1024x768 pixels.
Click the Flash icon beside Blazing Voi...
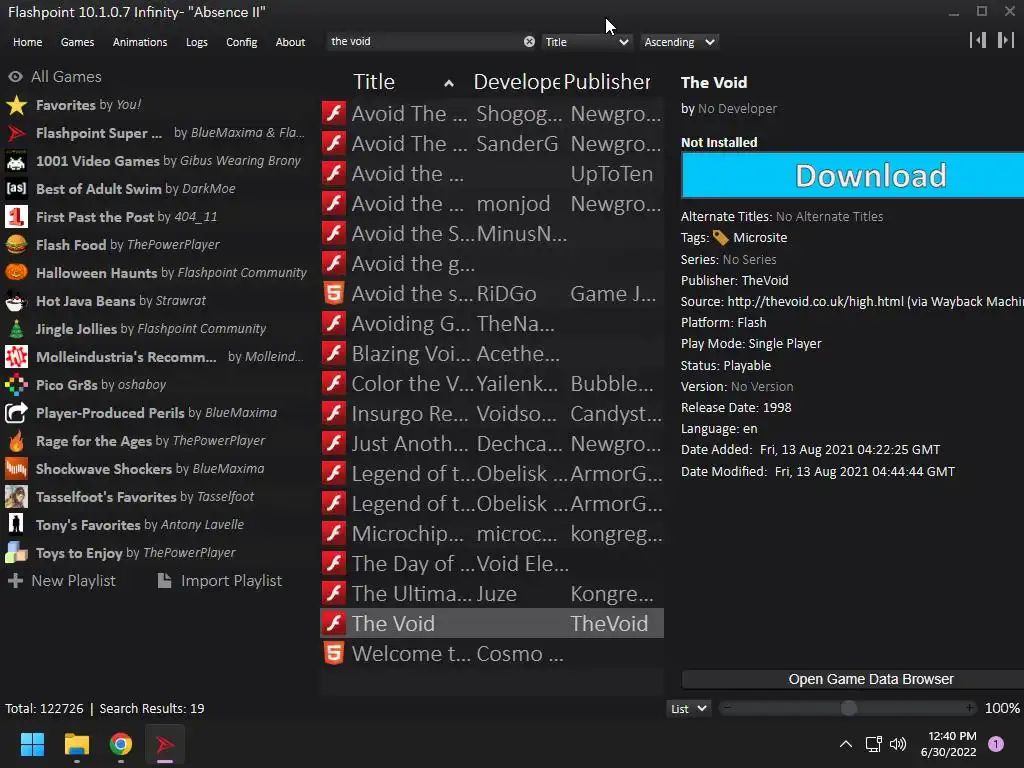(334, 353)
